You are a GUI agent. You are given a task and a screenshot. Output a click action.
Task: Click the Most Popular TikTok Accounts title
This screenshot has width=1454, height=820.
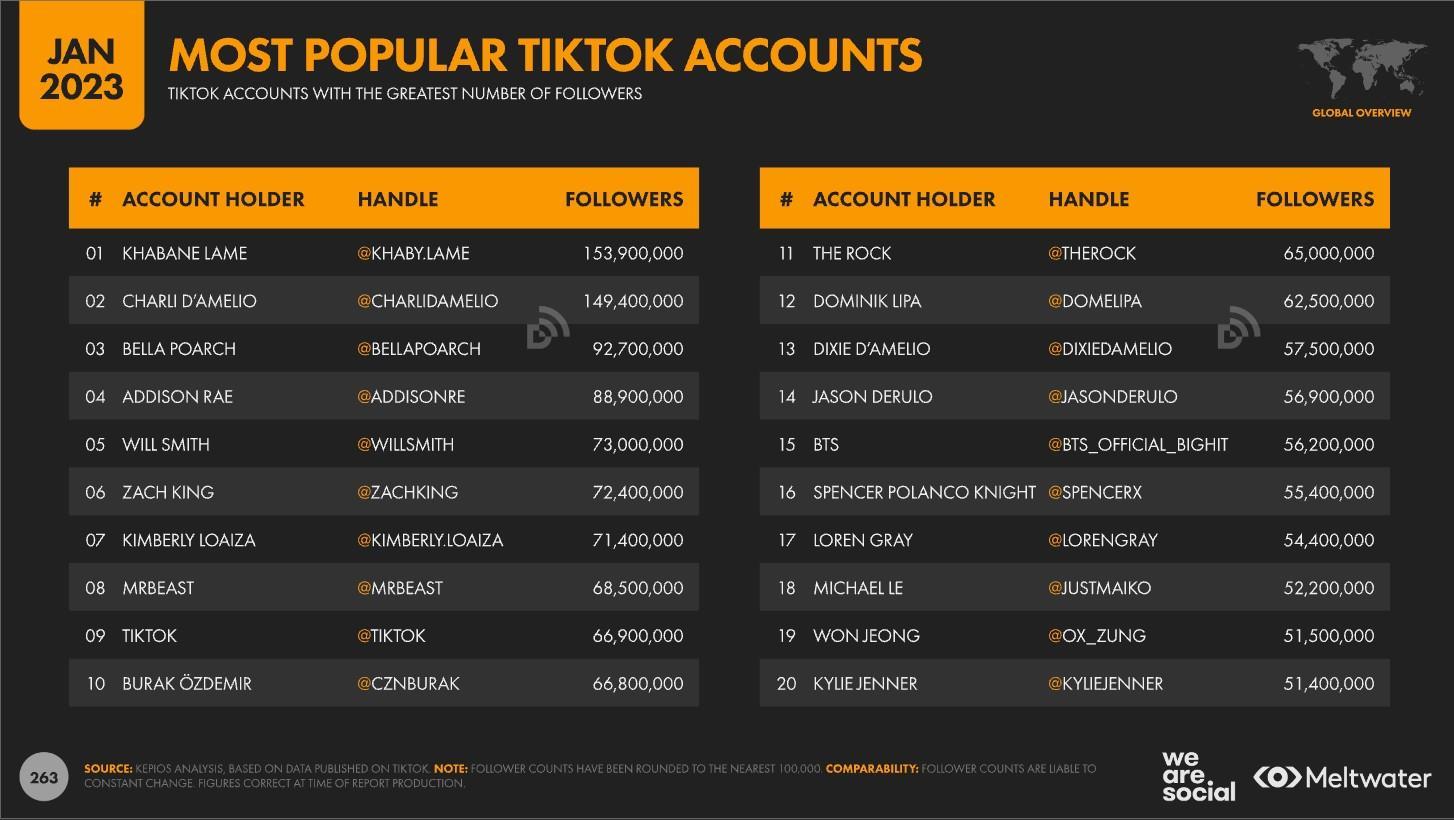[x=545, y=54]
